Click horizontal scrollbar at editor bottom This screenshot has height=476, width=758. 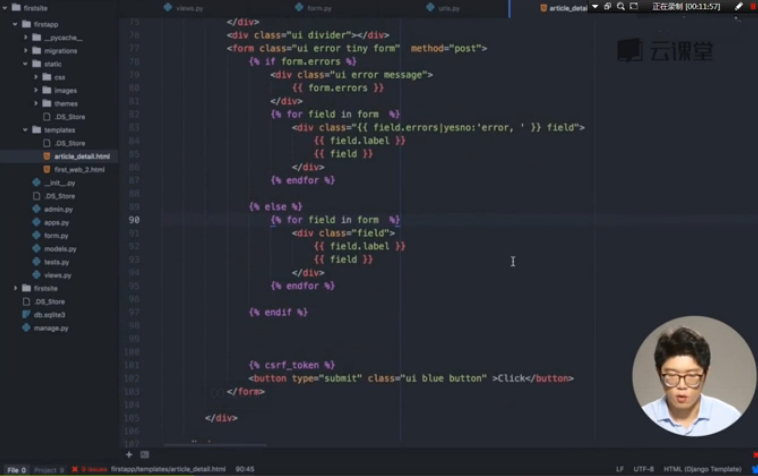[x=215, y=445]
